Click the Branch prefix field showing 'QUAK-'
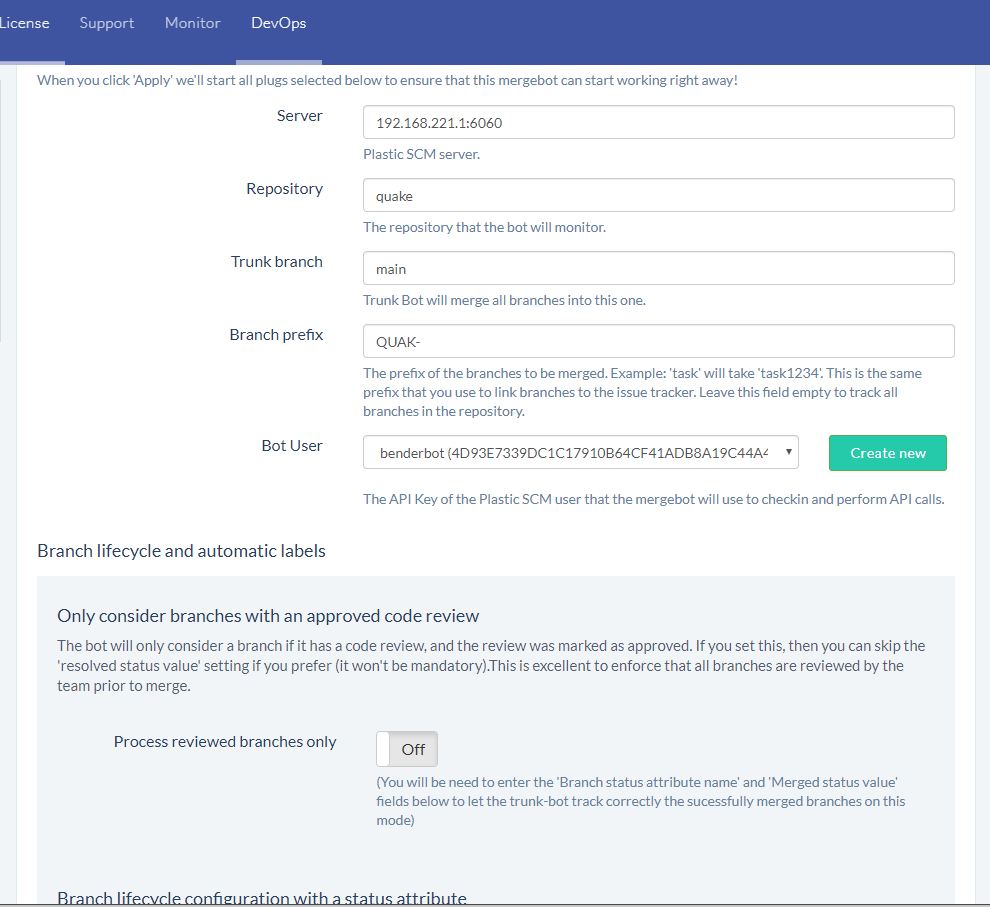Viewport: 990px width, 907px height. (x=658, y=340)
